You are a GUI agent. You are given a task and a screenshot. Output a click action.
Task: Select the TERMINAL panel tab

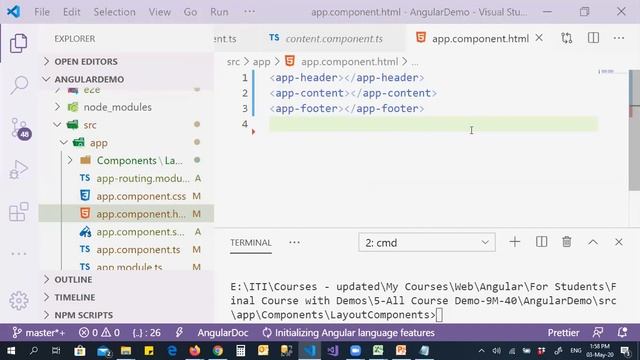(251, 242)
